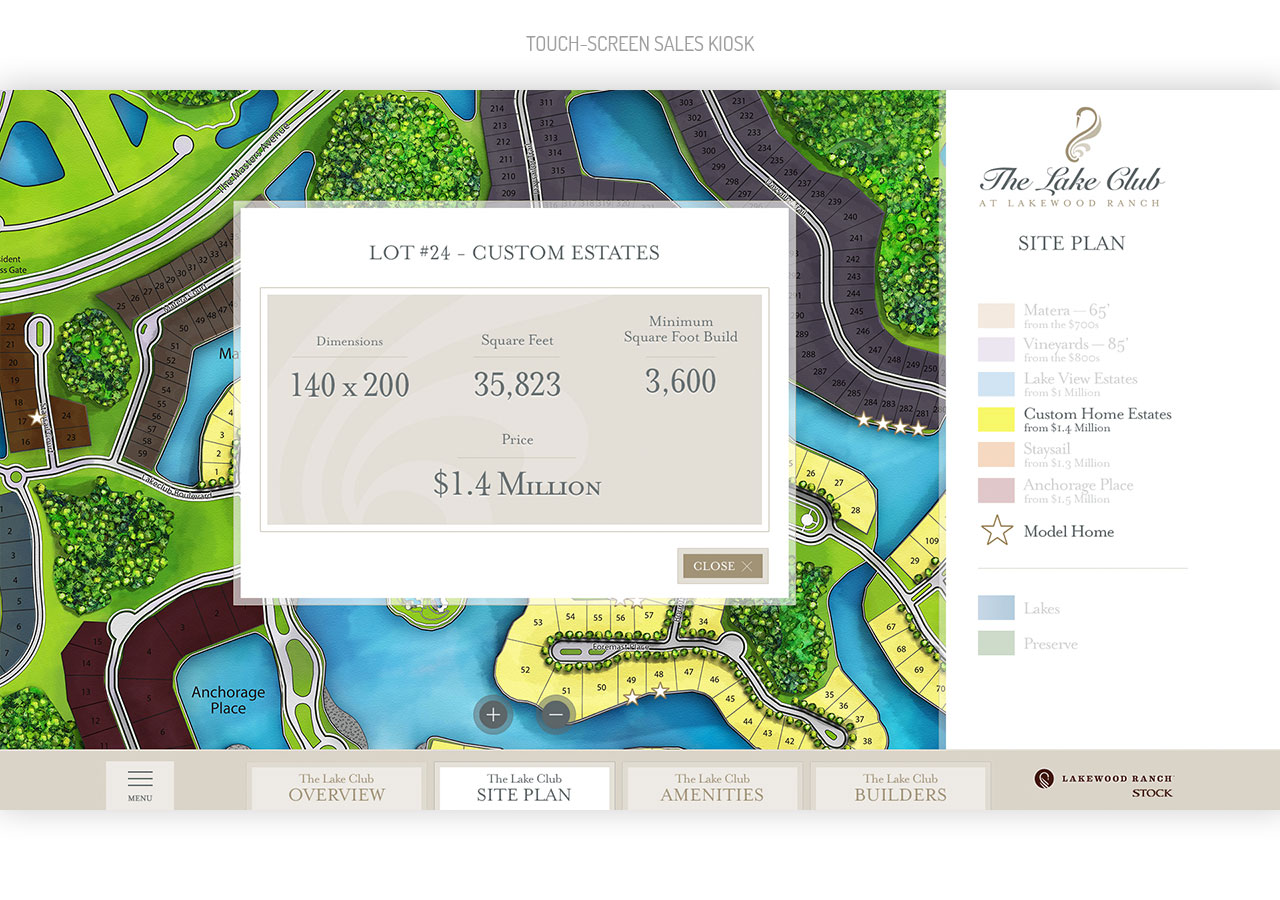The image size is (1280, 900).
Task: Zoom out the map with minus button
Action: pyautogui.click(x=556, y=714)
